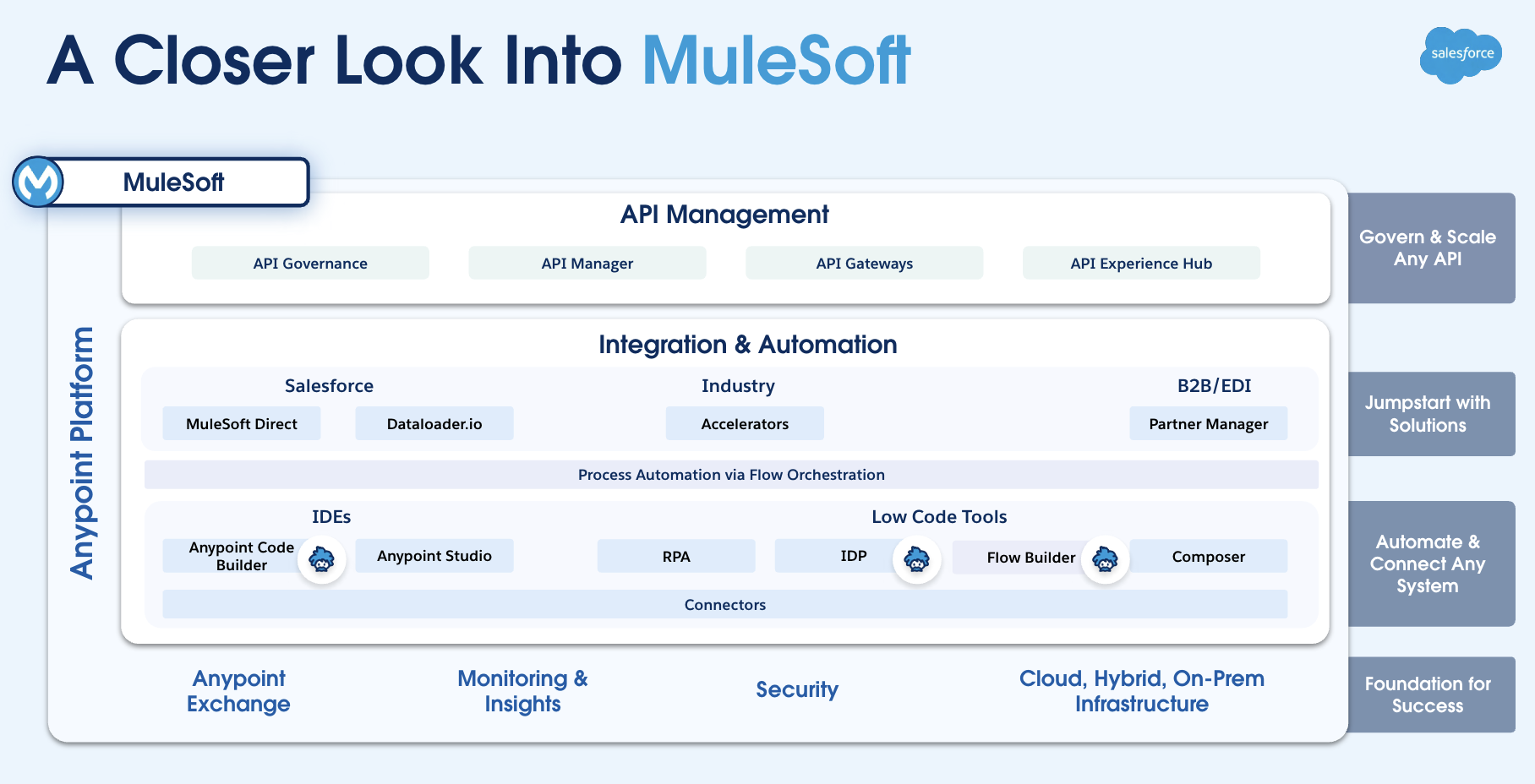Screen dimensions: 1535x784
Task: Select the Anypoint Code Builder box
Action: coord(242,556)
